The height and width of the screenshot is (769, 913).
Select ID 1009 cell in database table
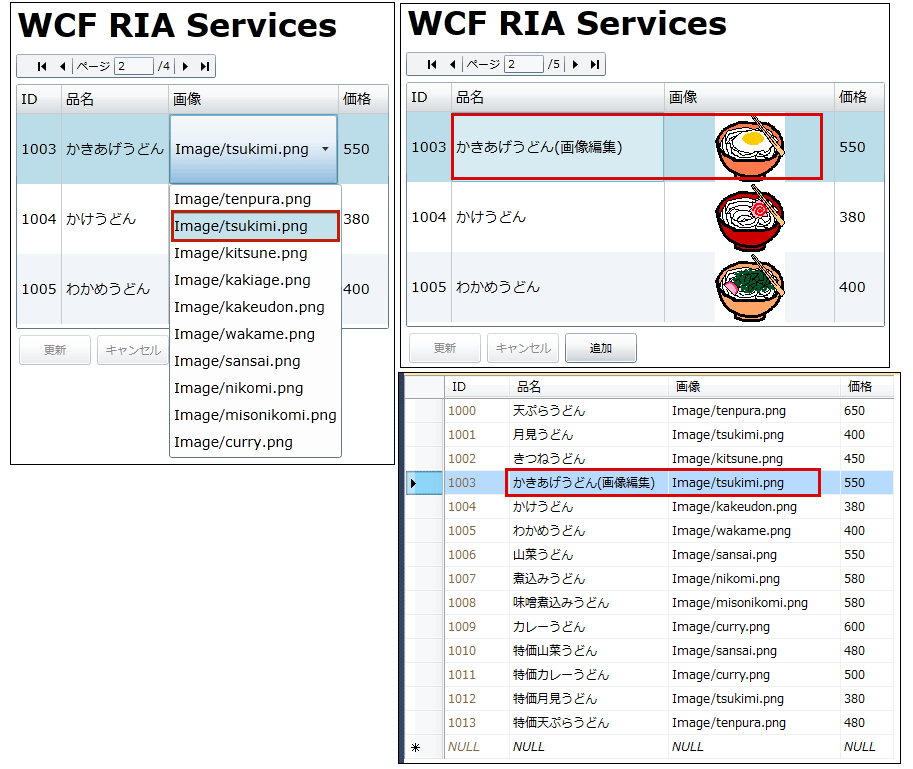(x=476, y=627)
